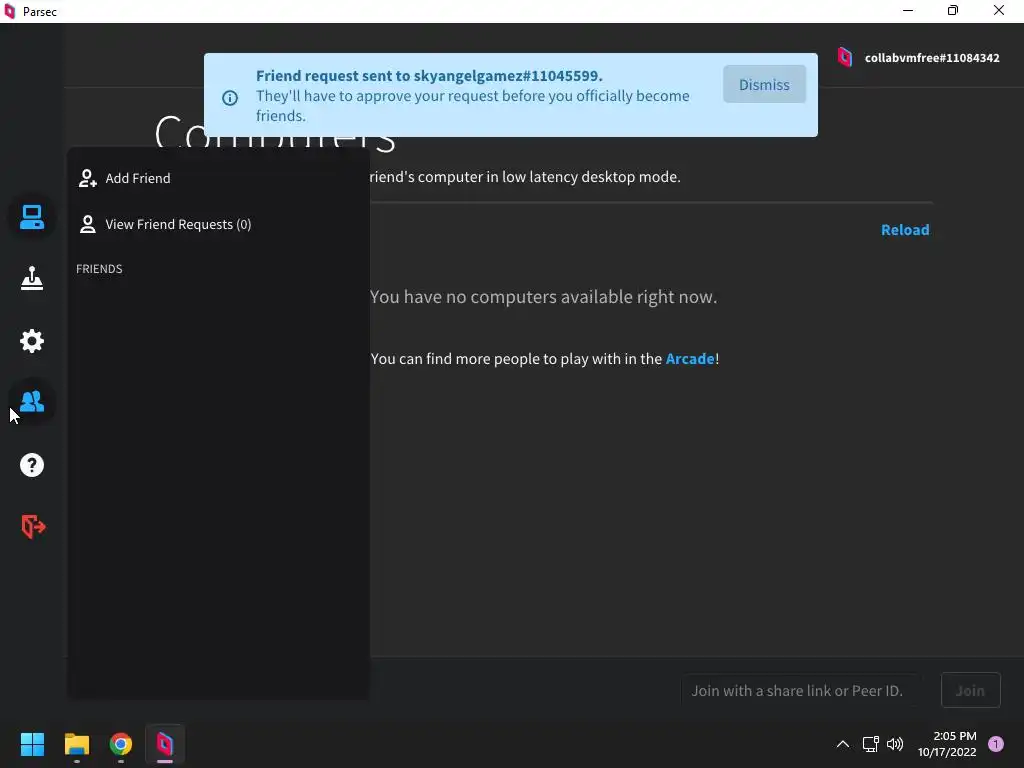The image size is (1024, 768).
Task: Click the info icon in the notification
Action: coord(230,98)
